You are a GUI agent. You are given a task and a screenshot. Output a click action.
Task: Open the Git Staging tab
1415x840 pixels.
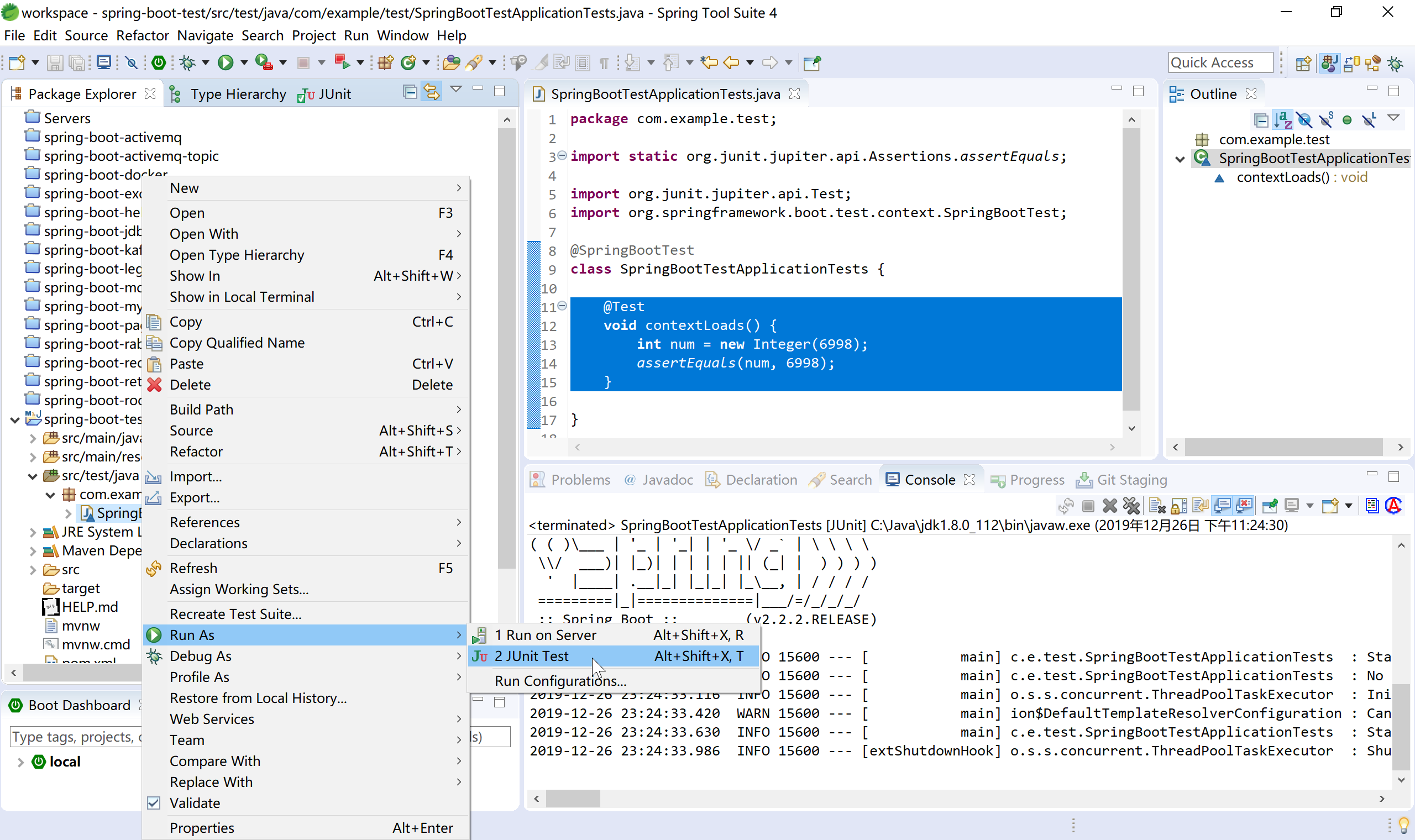(x=1121, y=480)
